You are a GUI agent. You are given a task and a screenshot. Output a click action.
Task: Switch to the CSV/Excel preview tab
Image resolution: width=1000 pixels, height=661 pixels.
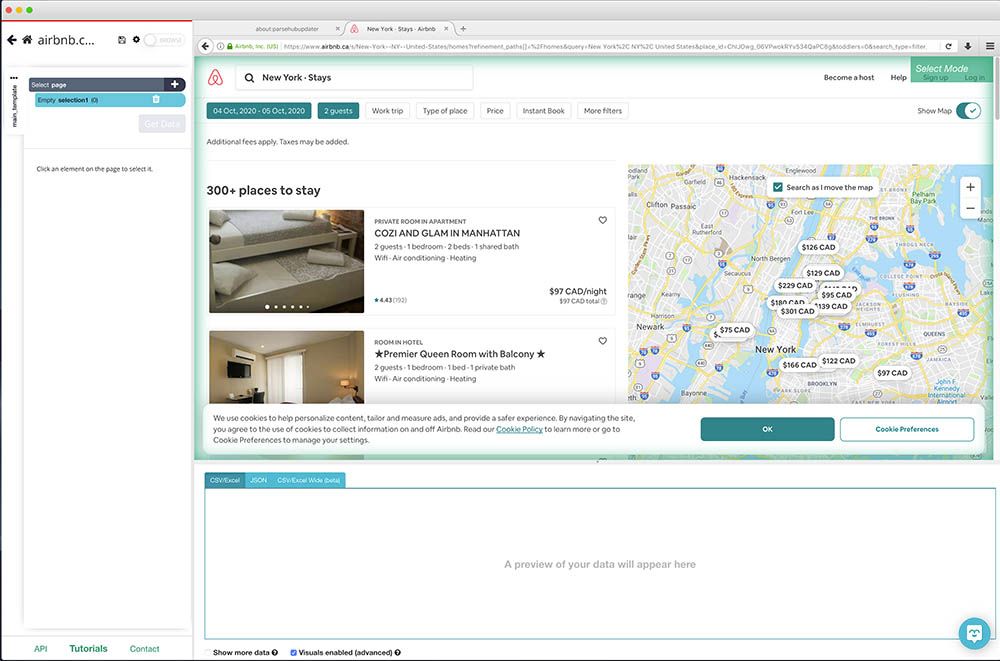click(225, 480)
